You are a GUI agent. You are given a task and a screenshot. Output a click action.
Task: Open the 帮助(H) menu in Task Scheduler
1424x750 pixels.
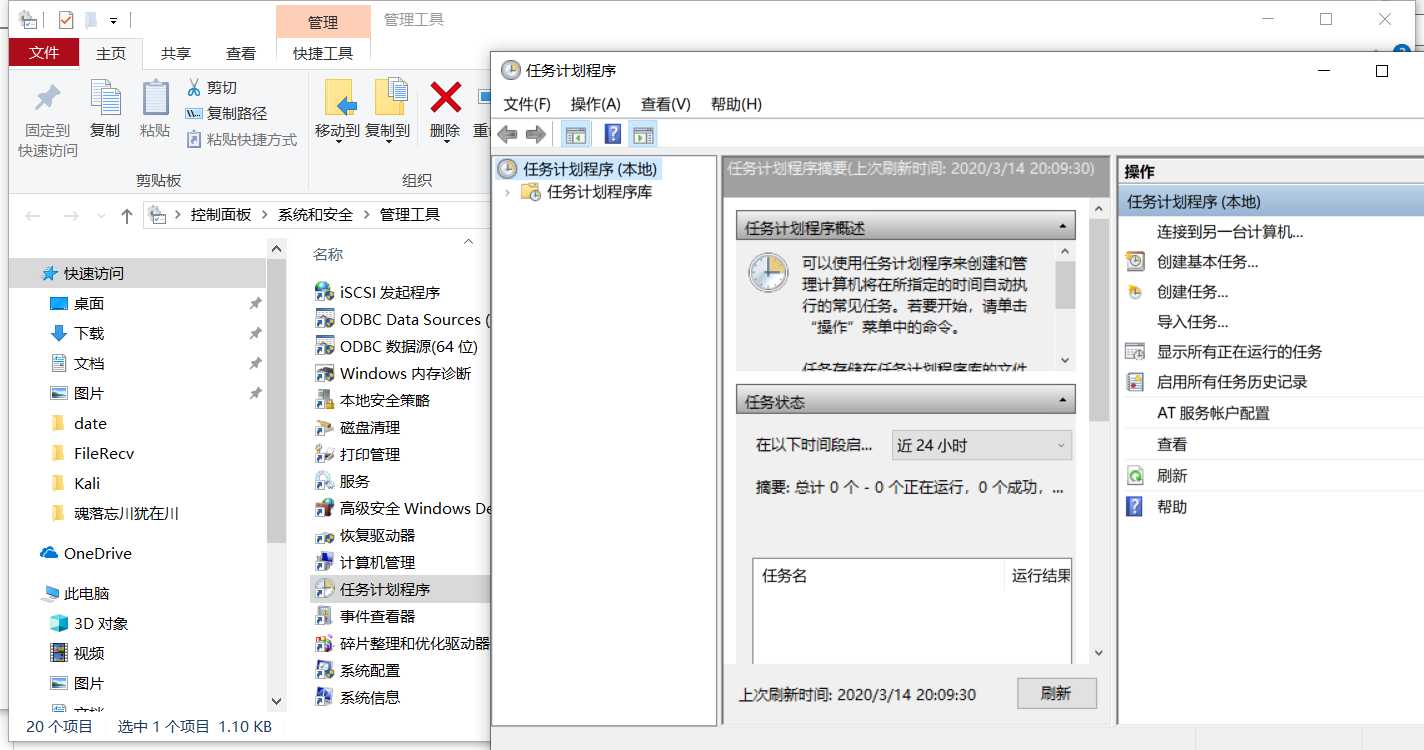[x=736, y=104]
